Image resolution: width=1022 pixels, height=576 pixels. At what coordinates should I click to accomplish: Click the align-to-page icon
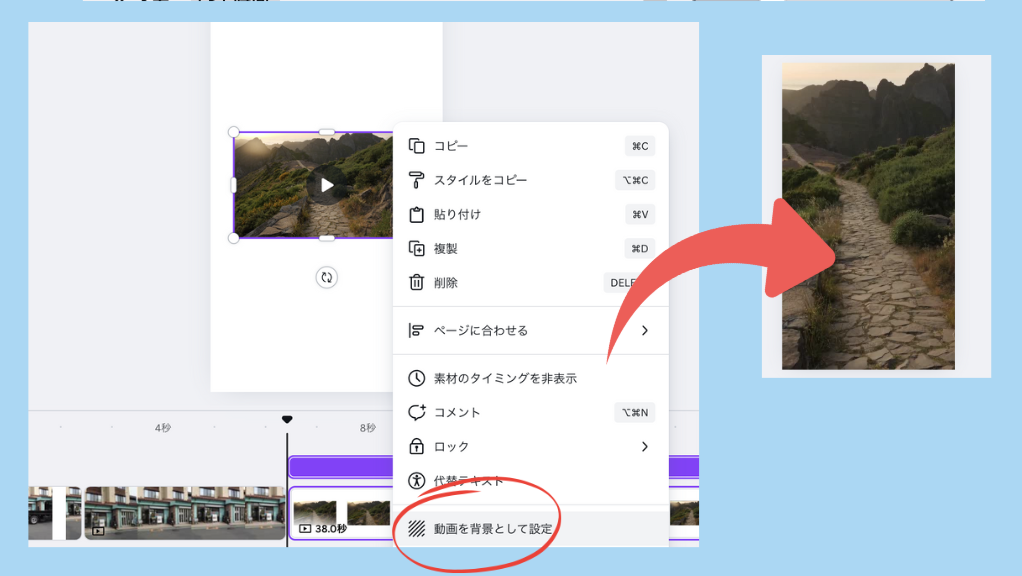pyautogui.click(x=416, y=330)
